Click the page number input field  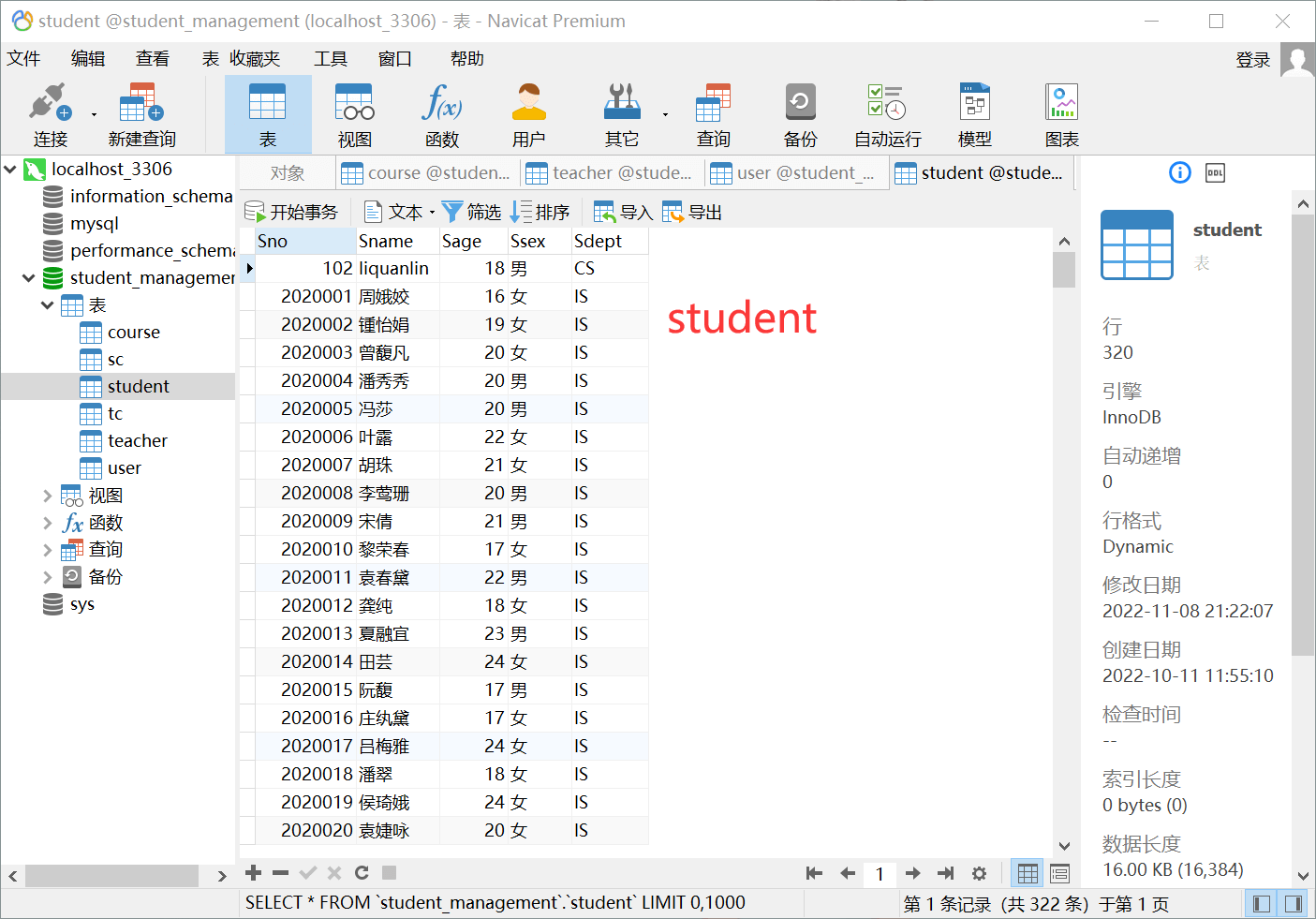click(x=880, y=873)
